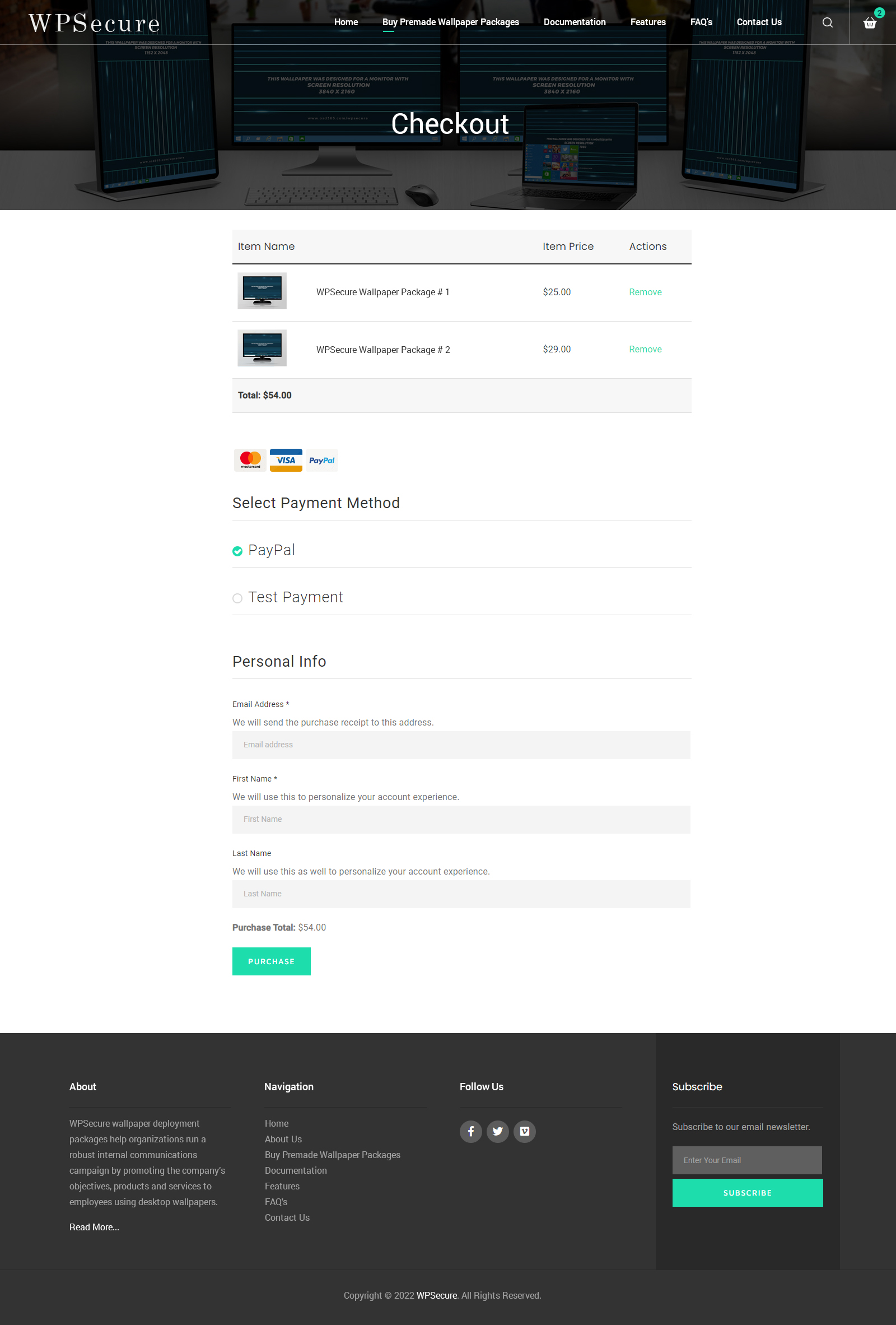Focus the Last Name field

coord(461,894)
